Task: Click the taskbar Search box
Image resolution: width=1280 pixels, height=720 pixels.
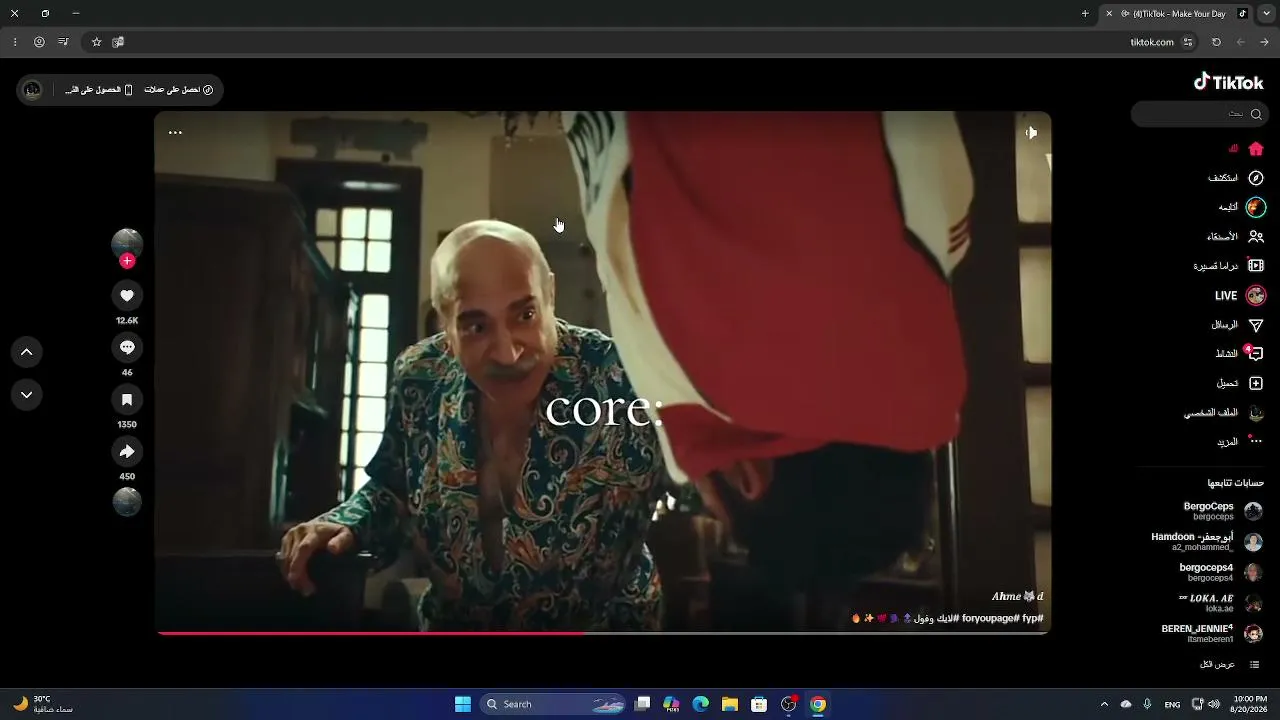Action: [553, 704]
